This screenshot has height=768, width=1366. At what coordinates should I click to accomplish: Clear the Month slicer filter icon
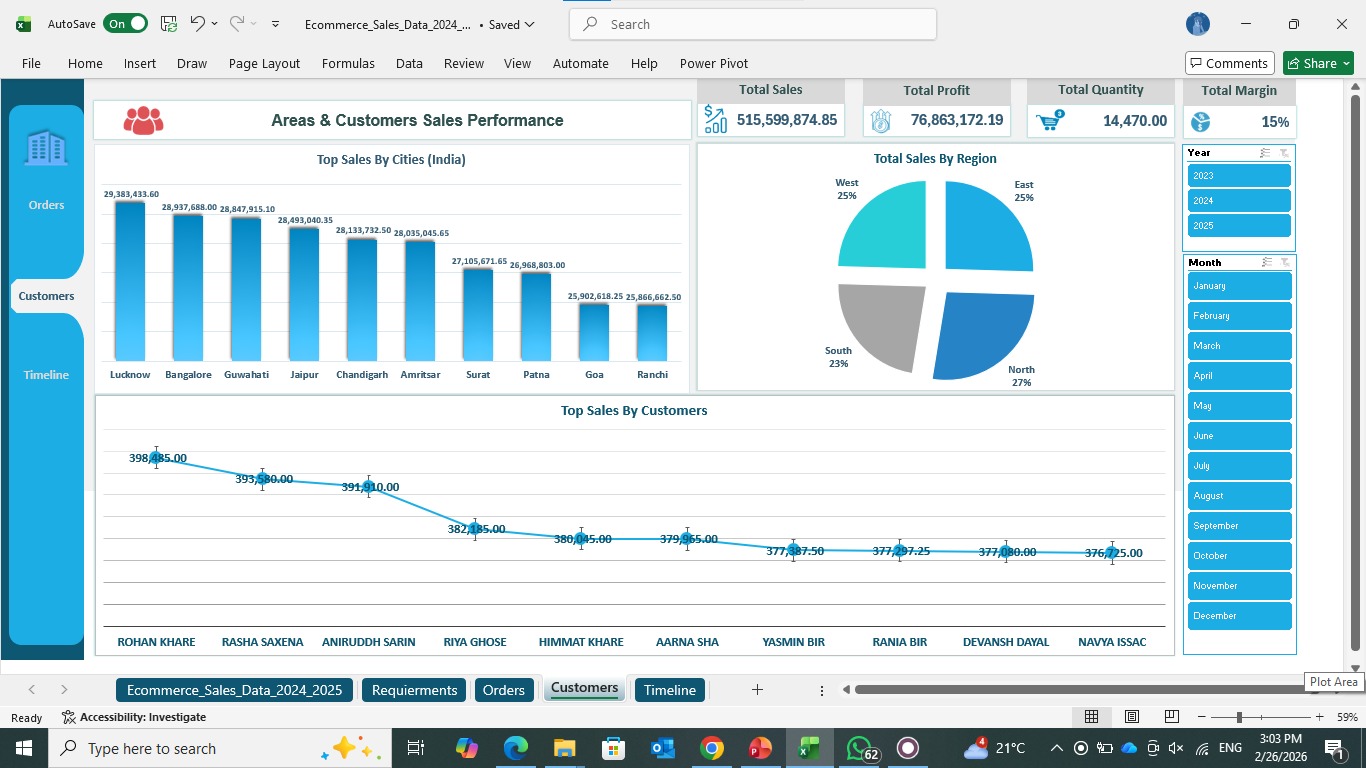pyautogui.click(x=1284, y=262)
